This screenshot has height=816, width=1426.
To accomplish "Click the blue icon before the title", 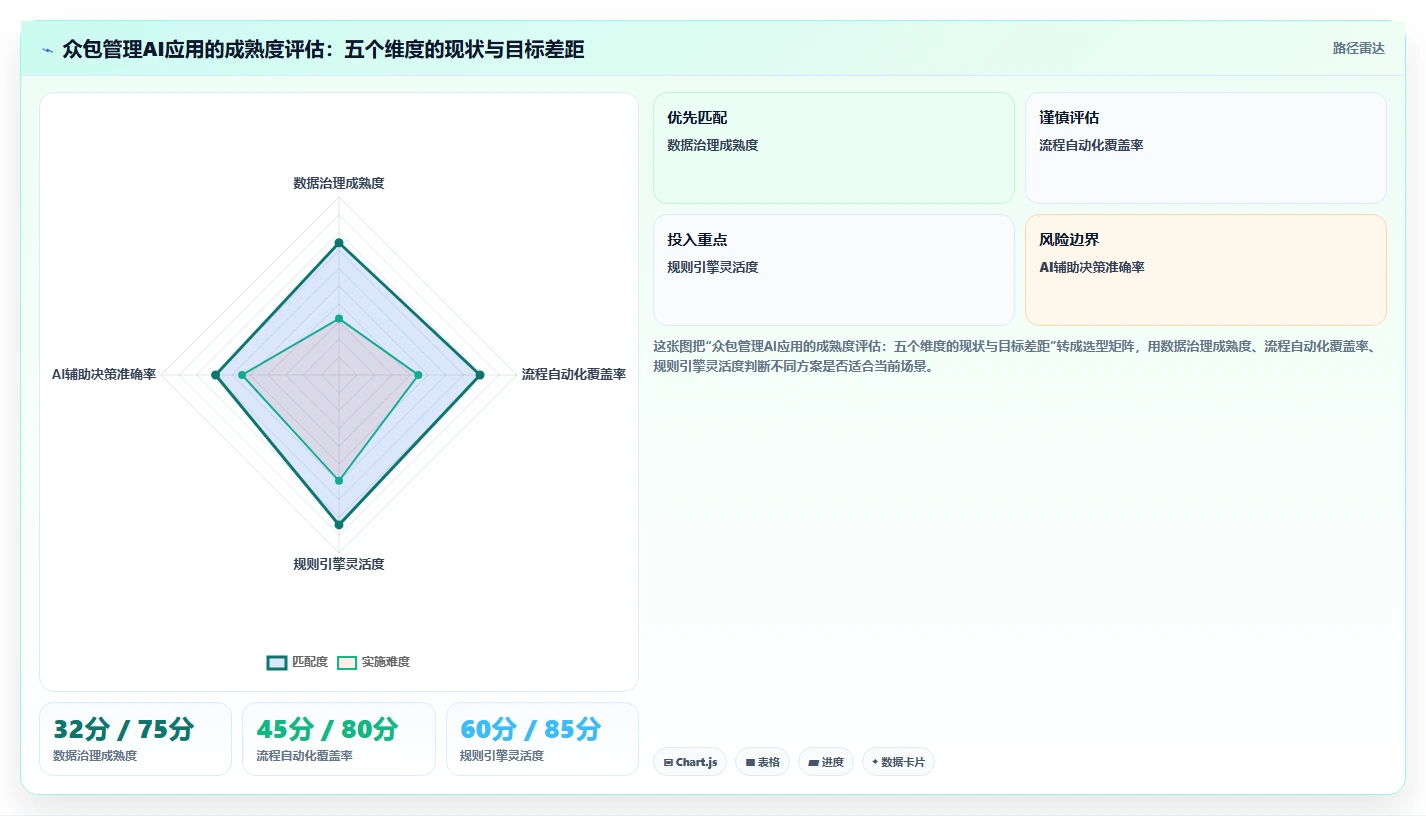I will [x=47, y=49].
